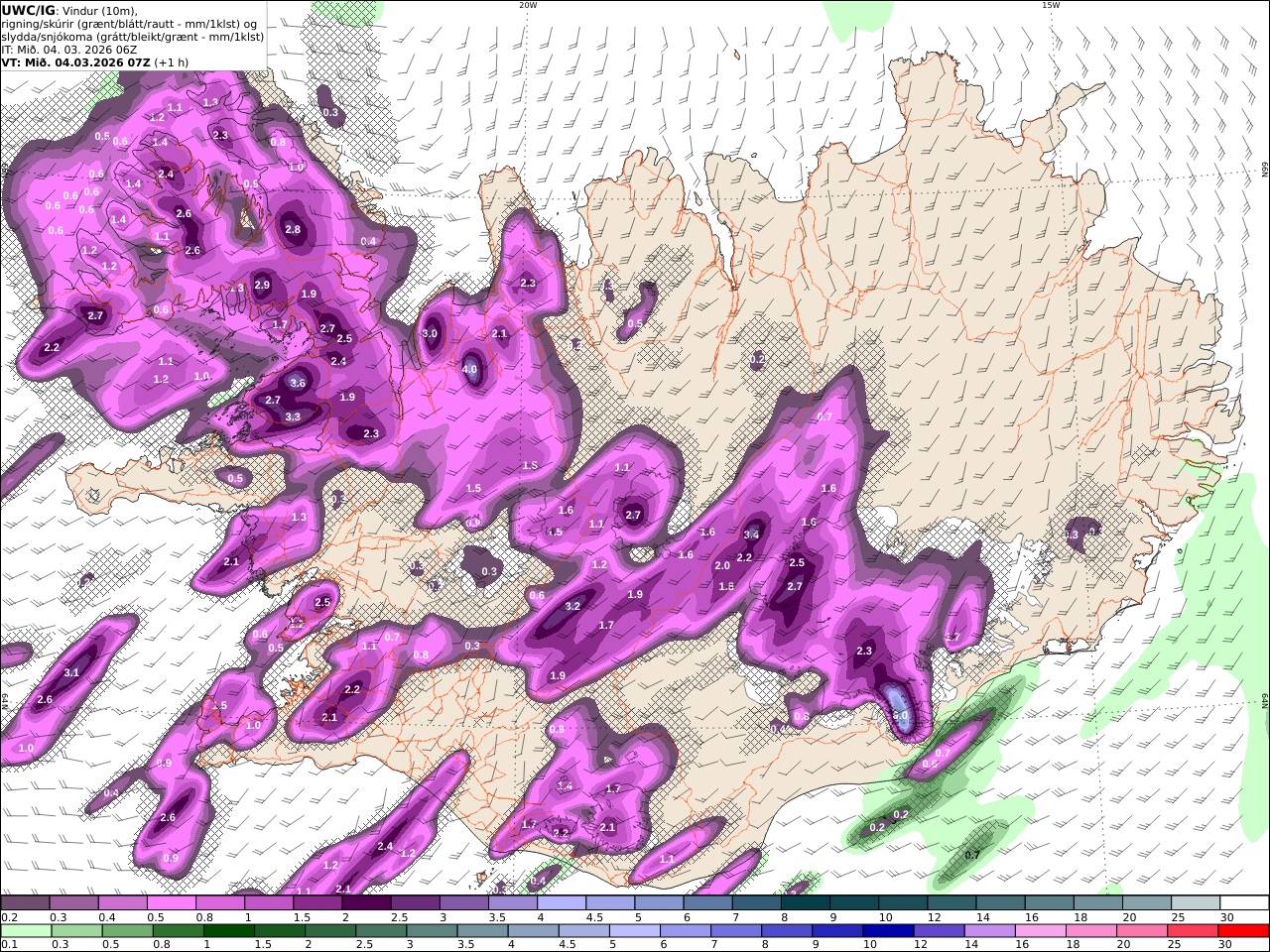This screenshot has height=952, width=1270.
Task: Click the 30 label in the upper legend row
Action: click(x=1226, y=917)
